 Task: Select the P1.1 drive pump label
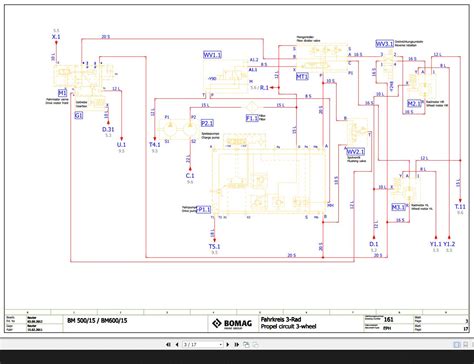tap(204, 210)
